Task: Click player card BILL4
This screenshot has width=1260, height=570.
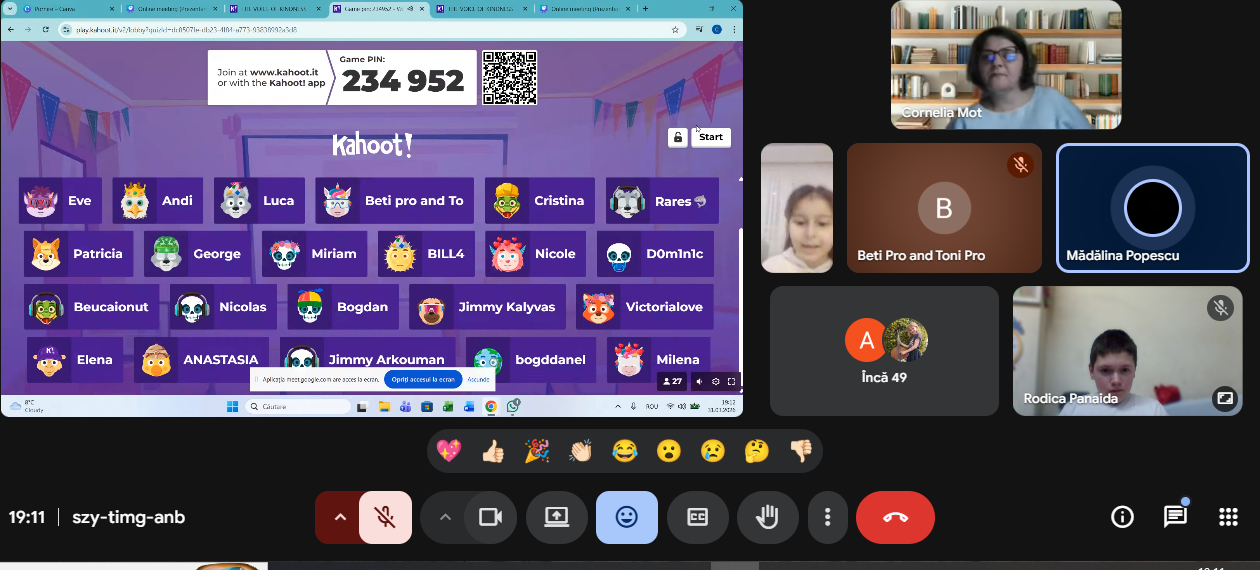Action: click(426, 254)
